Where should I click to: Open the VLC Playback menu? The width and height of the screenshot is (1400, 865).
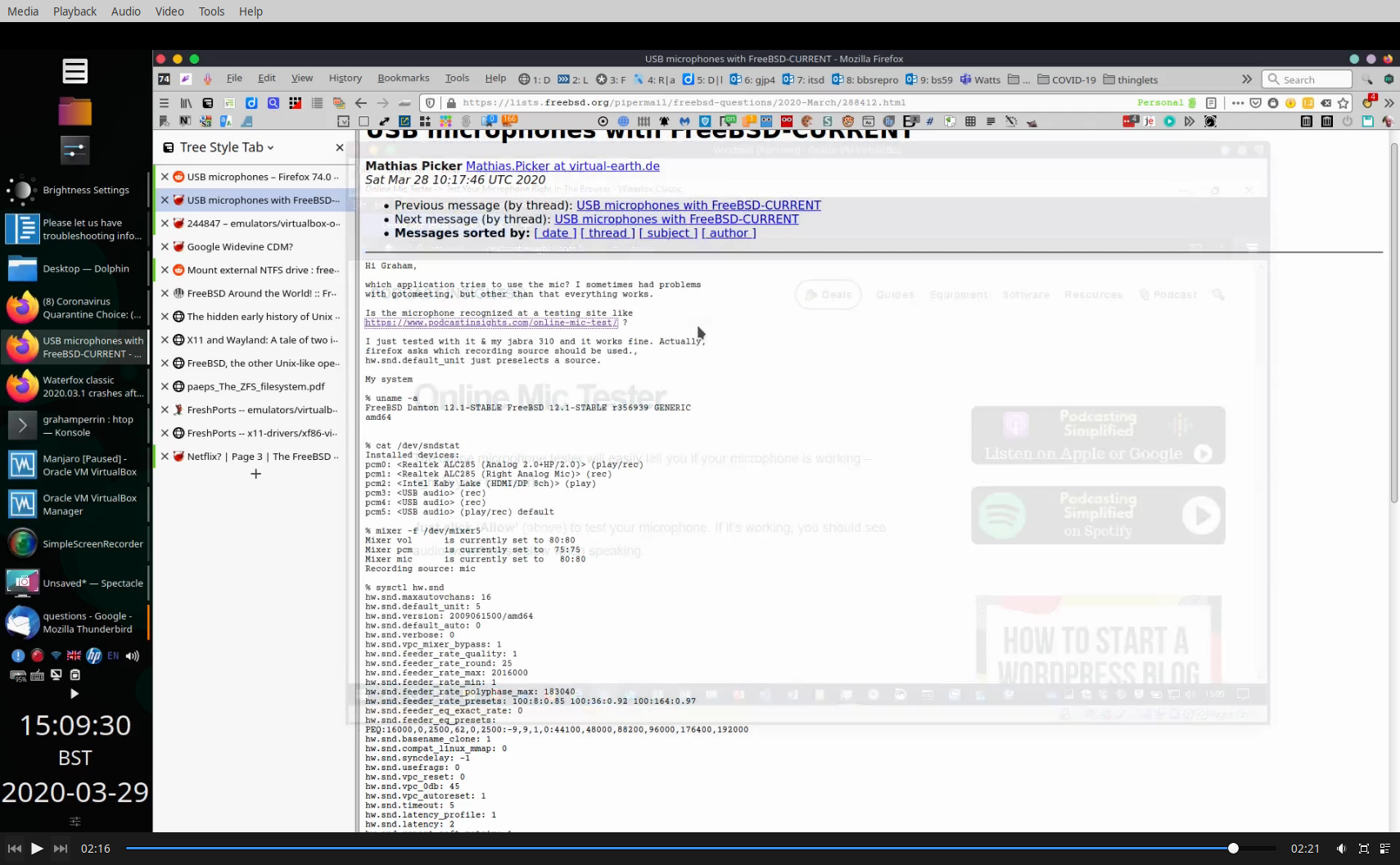(x=75, y=11)
